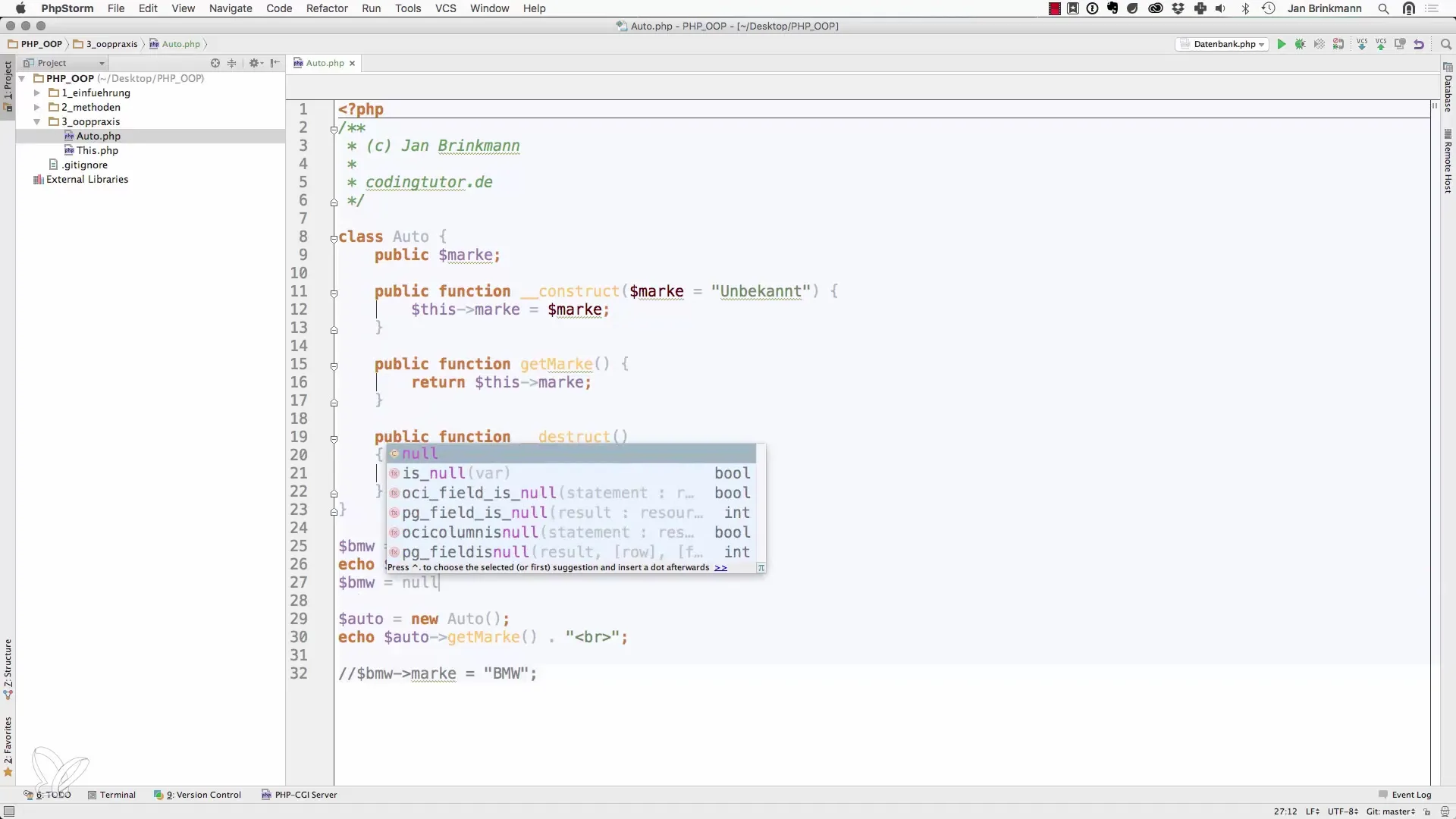Start debugging with the green bug icon

tap(1301, 44)
